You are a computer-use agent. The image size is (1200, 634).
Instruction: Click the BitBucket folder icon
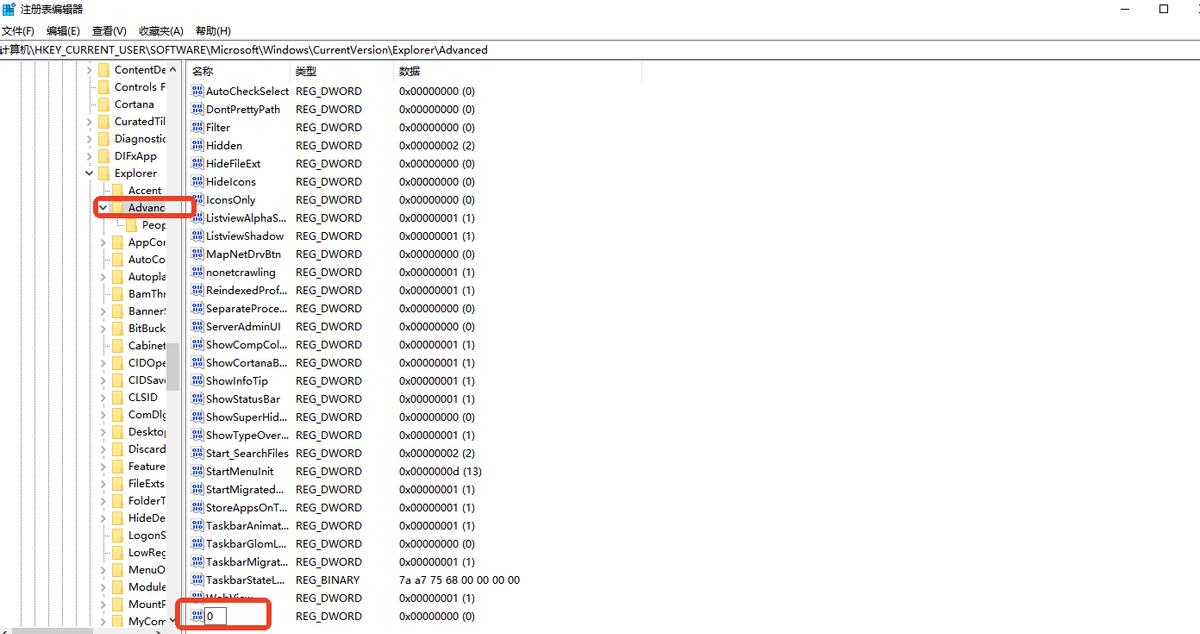[x=118, y=328]
